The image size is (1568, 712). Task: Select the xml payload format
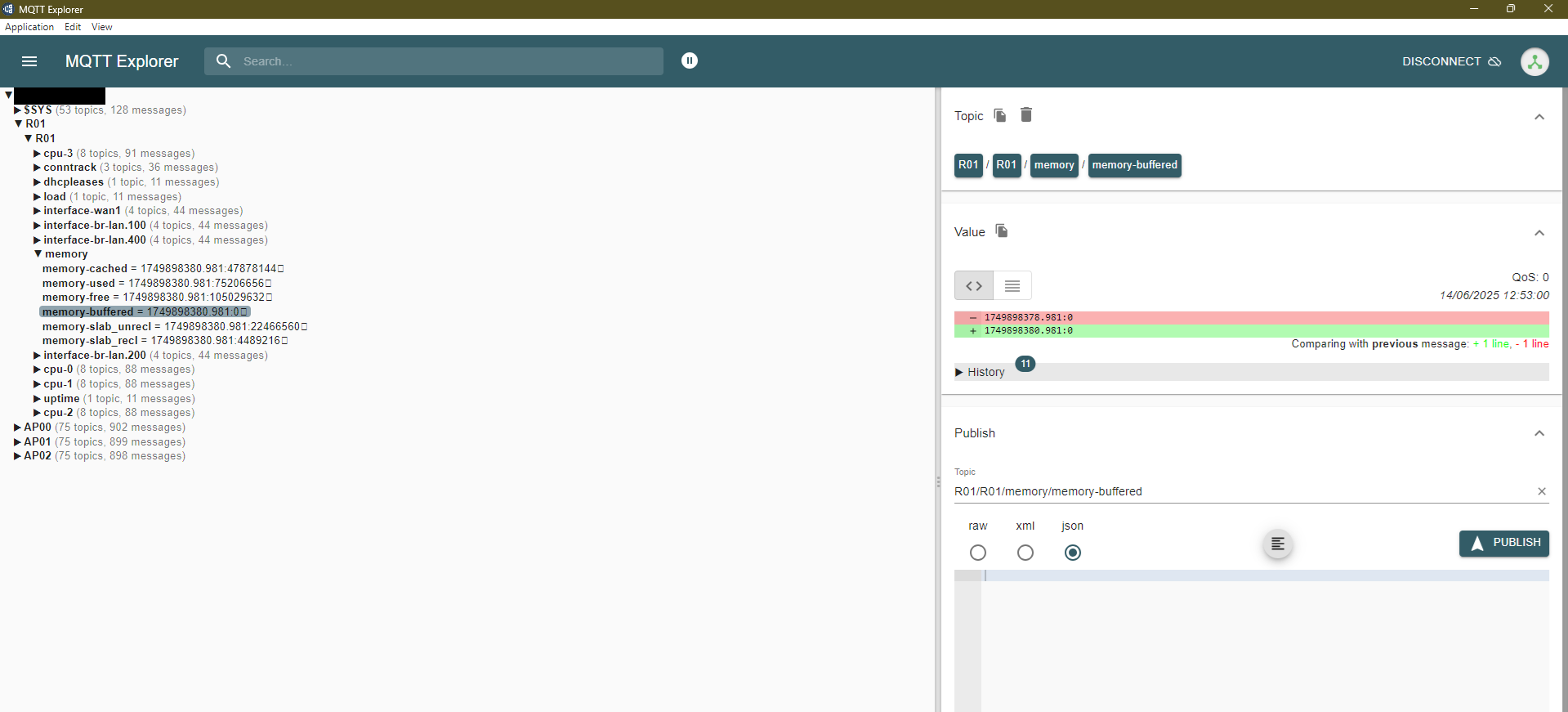(1025, 553)
